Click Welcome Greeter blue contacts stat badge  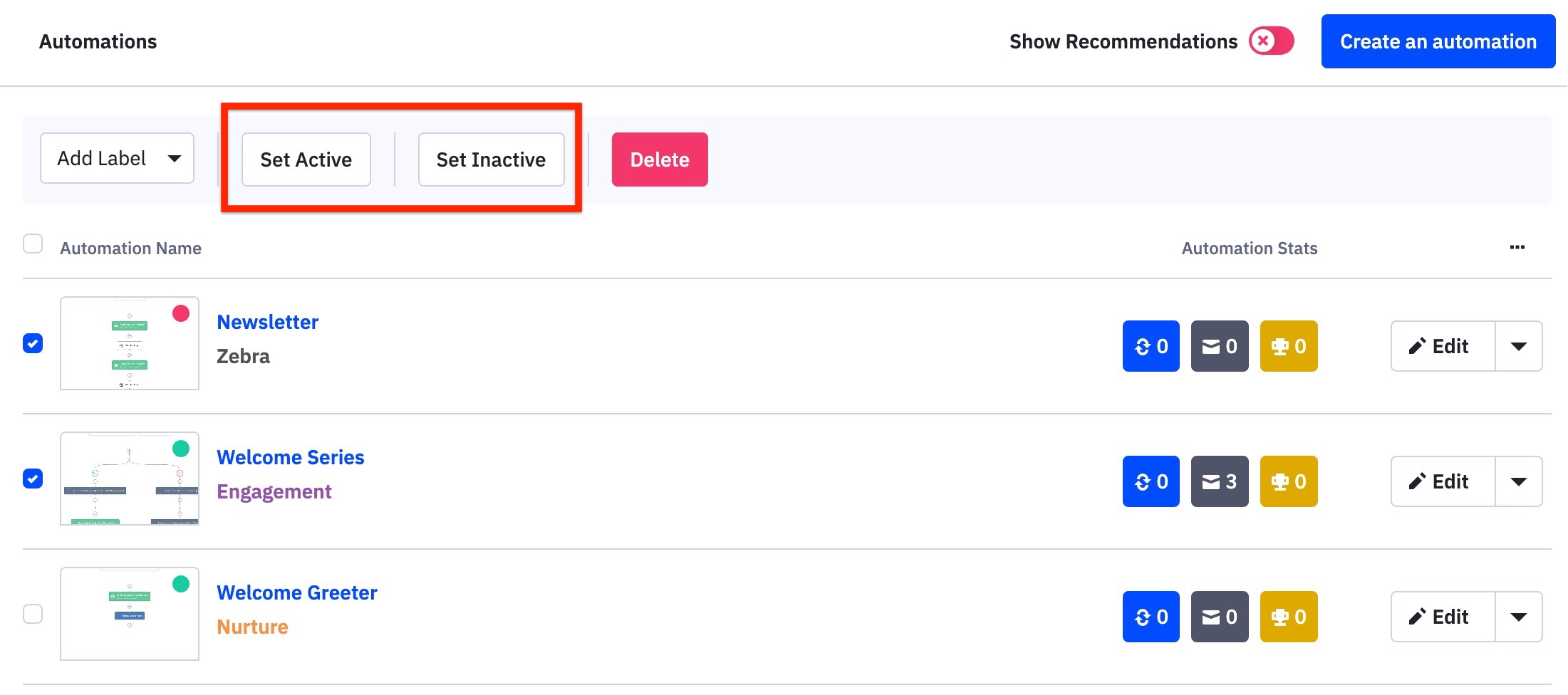1151,617
